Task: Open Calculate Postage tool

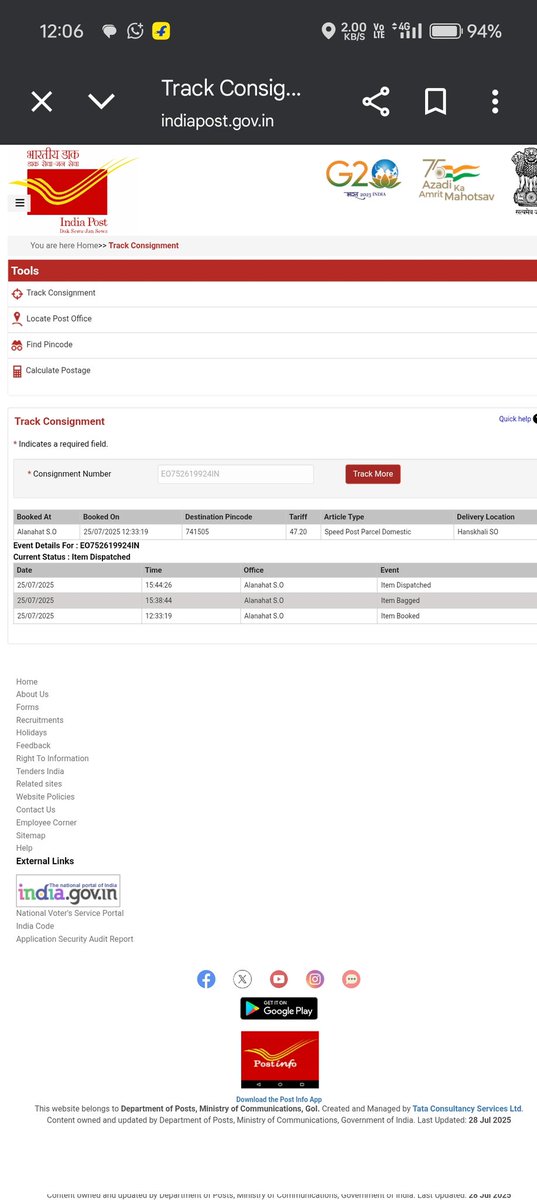Action: click(x=58, y=371)
